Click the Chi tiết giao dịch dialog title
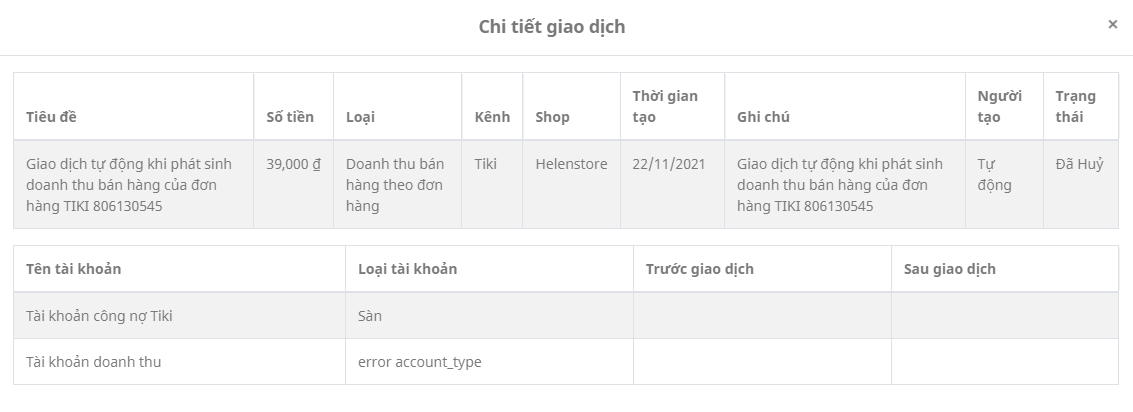The height and width of the screenshot is (412, 1133). click(552, 27)
